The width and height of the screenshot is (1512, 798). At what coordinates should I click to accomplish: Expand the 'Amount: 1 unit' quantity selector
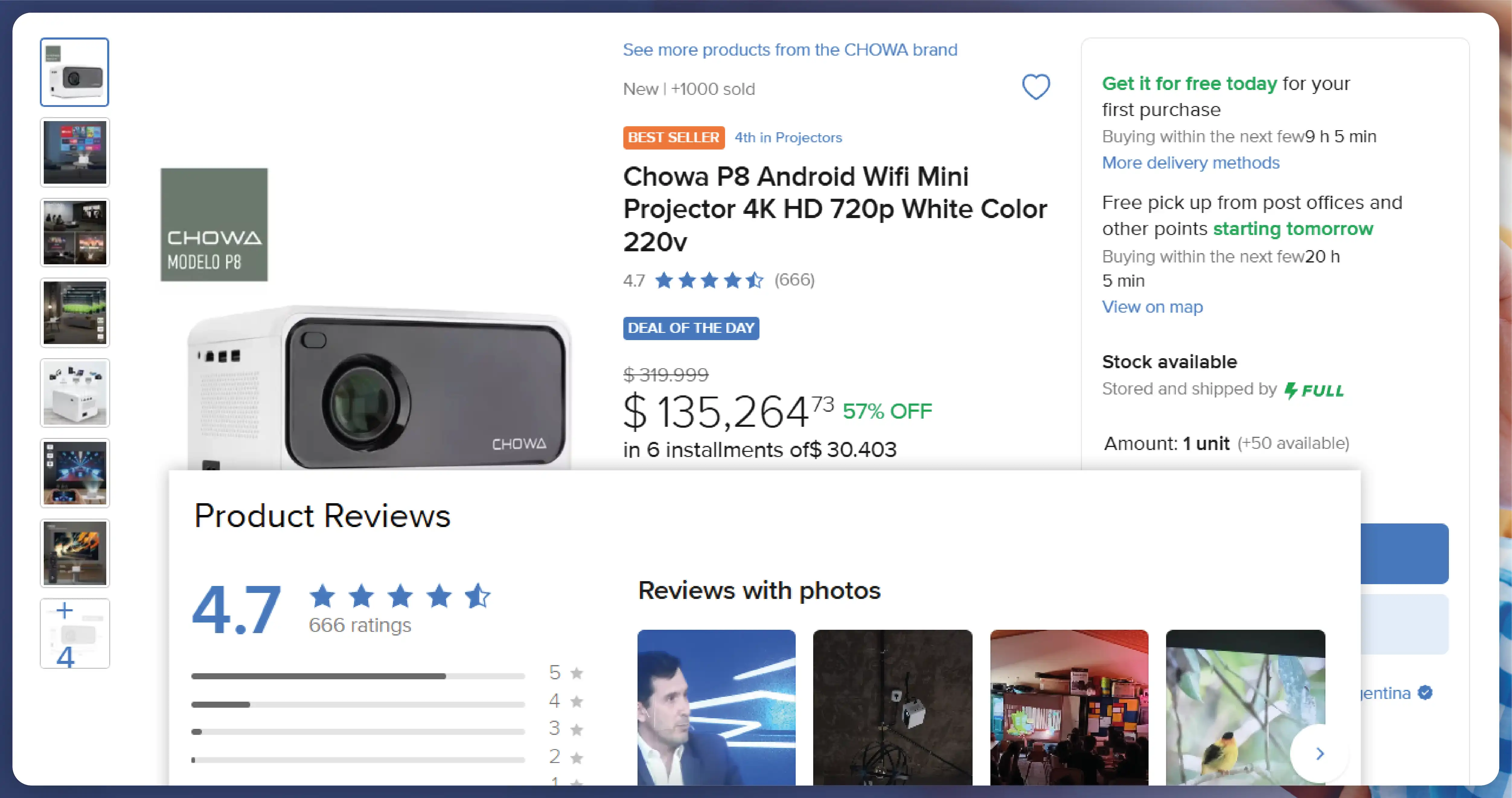(1226, 443)
